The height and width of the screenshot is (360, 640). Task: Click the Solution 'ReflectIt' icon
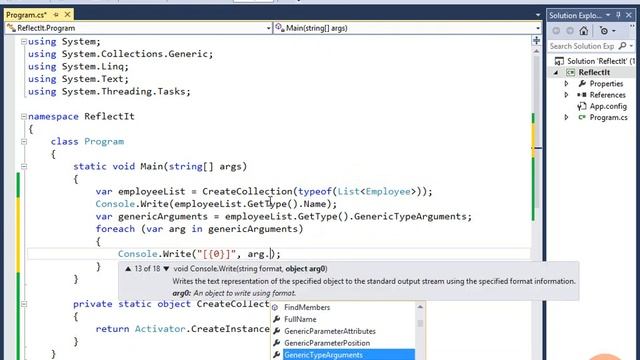click(x=559, y=61)
